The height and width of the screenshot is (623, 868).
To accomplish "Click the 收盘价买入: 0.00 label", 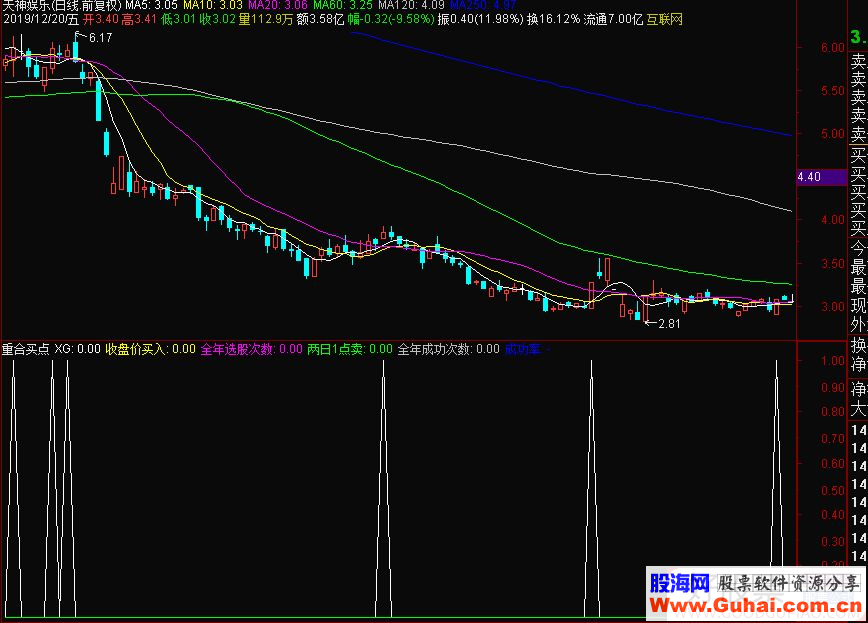I will coord(151,349).
